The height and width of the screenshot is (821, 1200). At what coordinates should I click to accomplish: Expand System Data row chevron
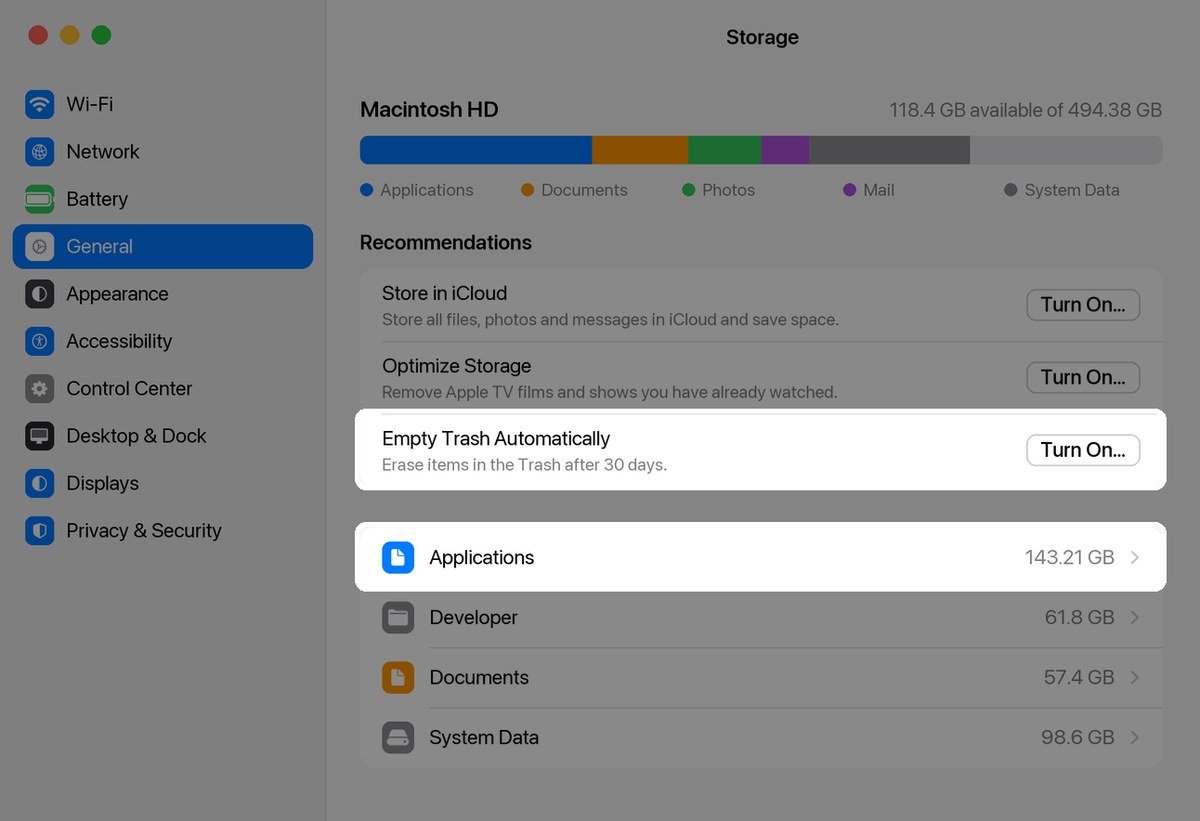[1135, 738]
